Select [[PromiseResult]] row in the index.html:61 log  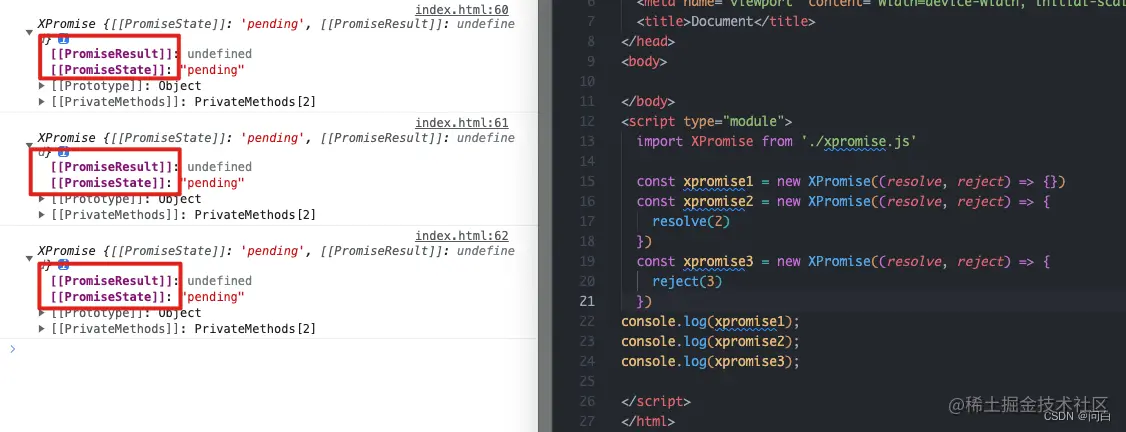(x=151, y=167)
